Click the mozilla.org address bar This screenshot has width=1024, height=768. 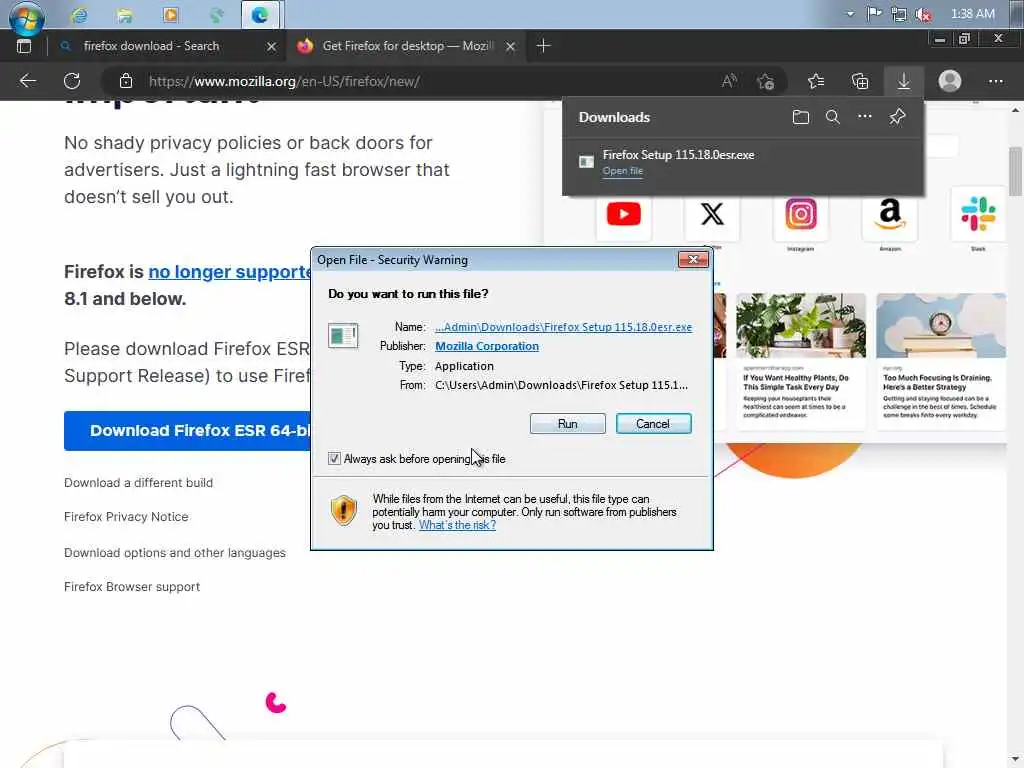click(x=418, y=81)
